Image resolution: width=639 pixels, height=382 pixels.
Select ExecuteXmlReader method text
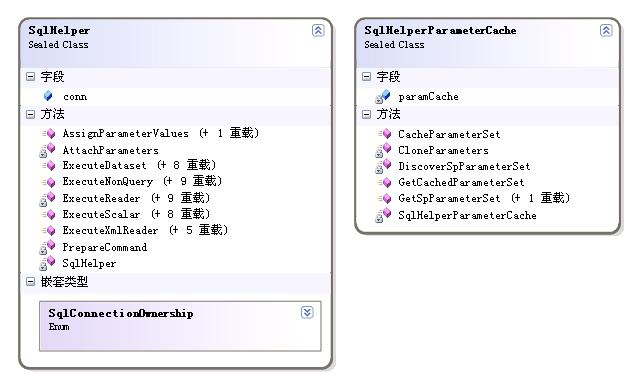(x=110, y=231)
